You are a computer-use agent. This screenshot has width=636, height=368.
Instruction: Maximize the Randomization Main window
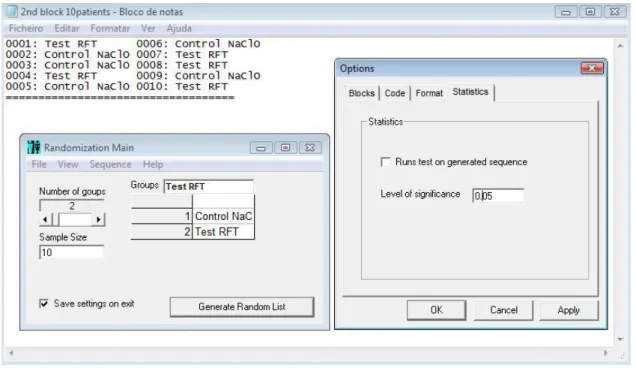(x=286, y=148)
